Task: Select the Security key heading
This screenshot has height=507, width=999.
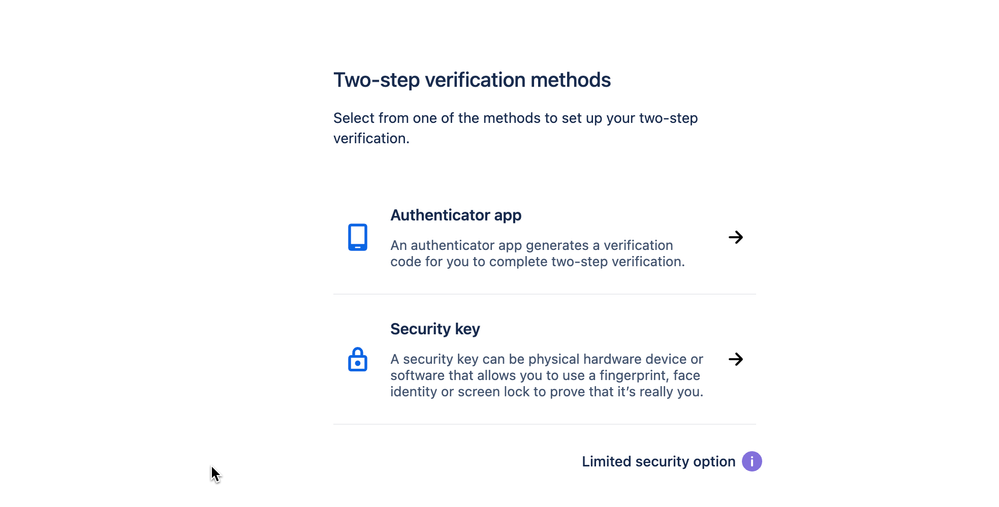Action: (x=435, y=329)
